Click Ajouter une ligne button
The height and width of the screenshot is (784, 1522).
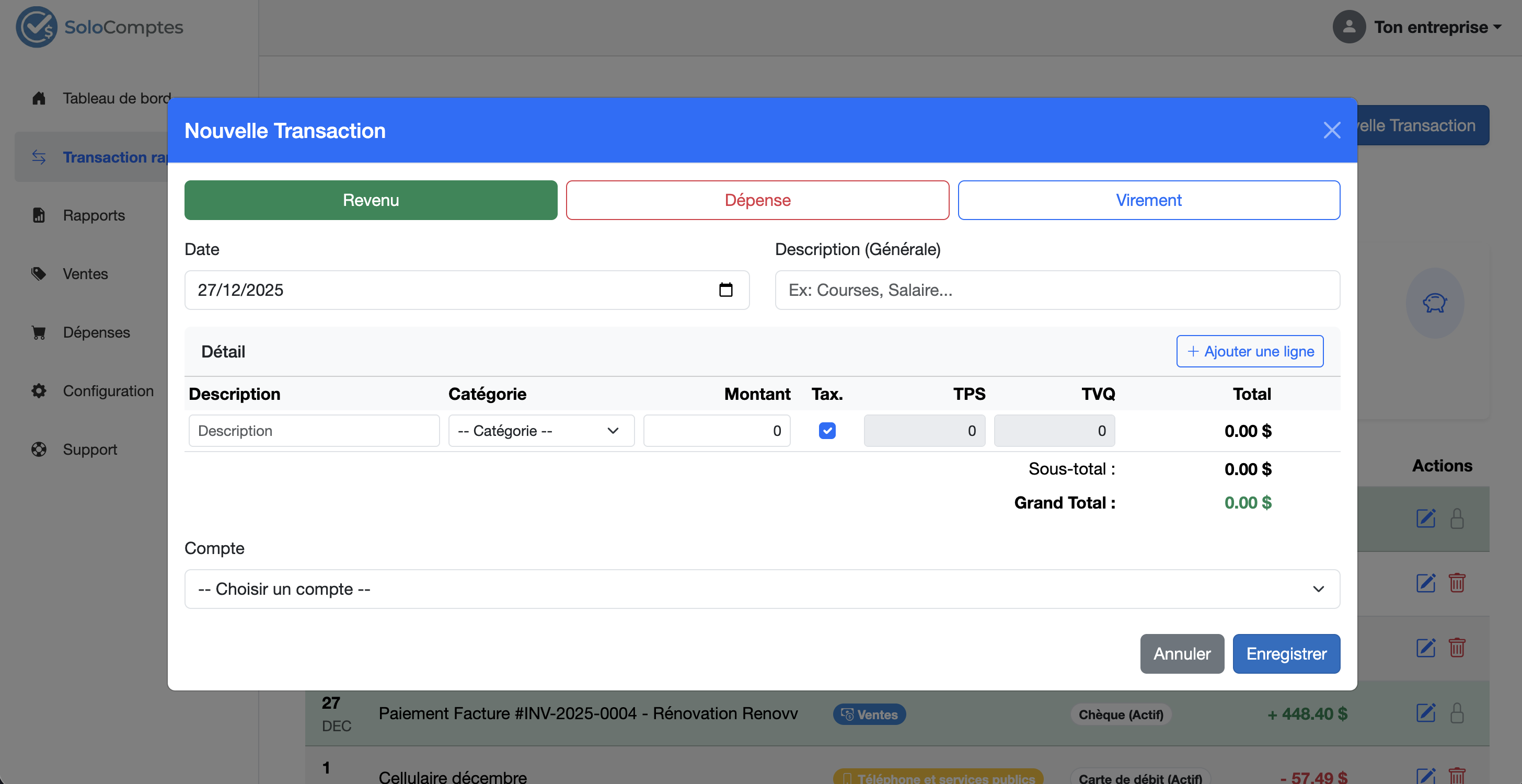coord(1249,352)
